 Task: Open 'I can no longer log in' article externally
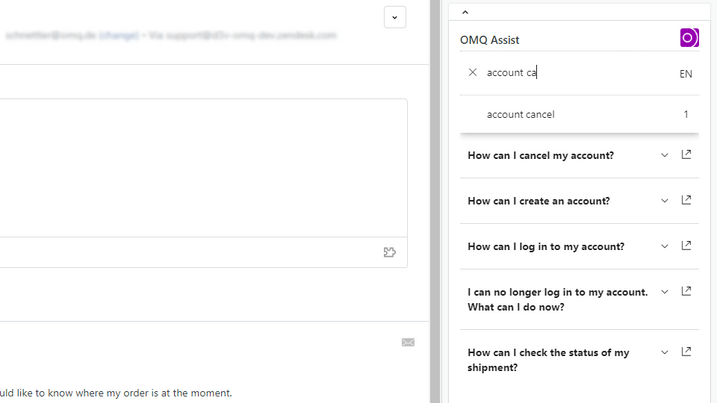click(x=686, y=291)
